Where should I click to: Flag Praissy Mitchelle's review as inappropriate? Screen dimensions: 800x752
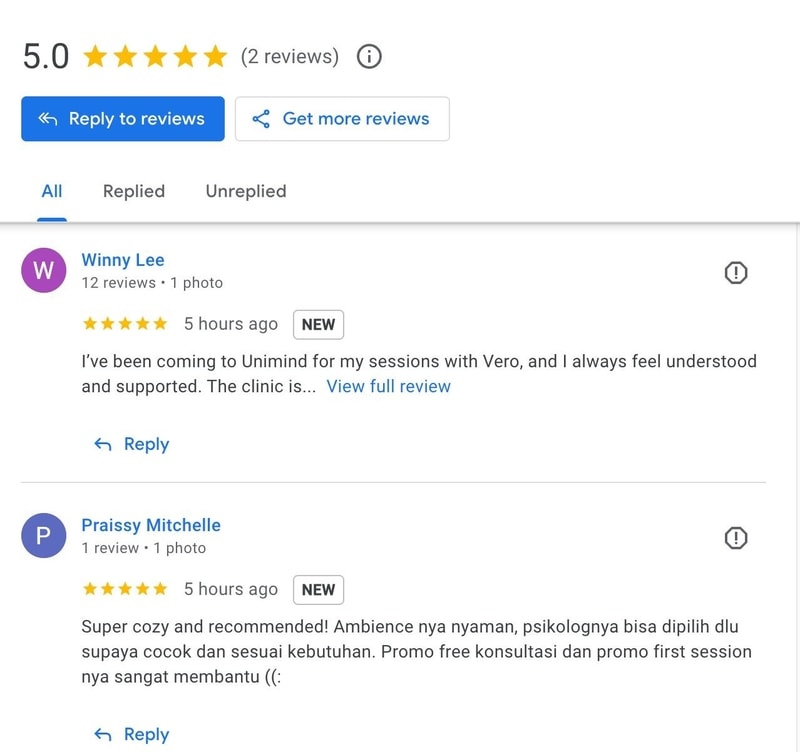tap(736, 538)
